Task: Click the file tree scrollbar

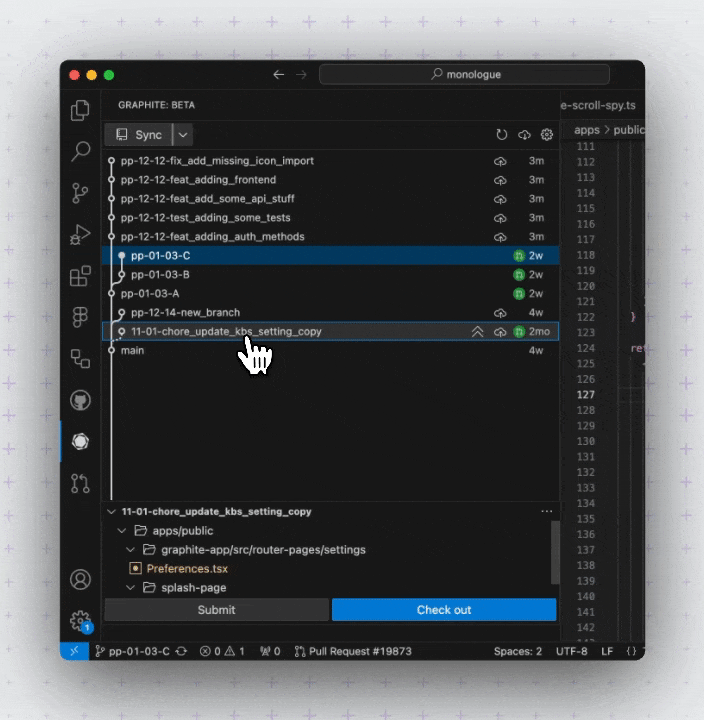Action: tap(555, 552)
